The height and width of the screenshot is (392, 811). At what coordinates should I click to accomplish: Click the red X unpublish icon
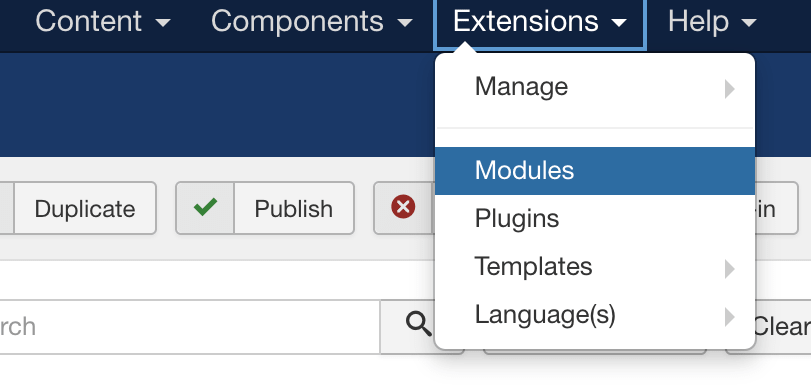403,207
